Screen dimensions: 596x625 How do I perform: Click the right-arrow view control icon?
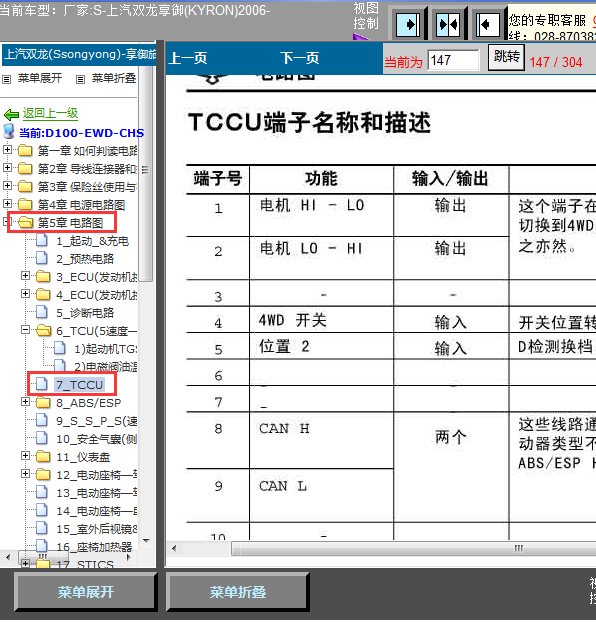point(407,25)
